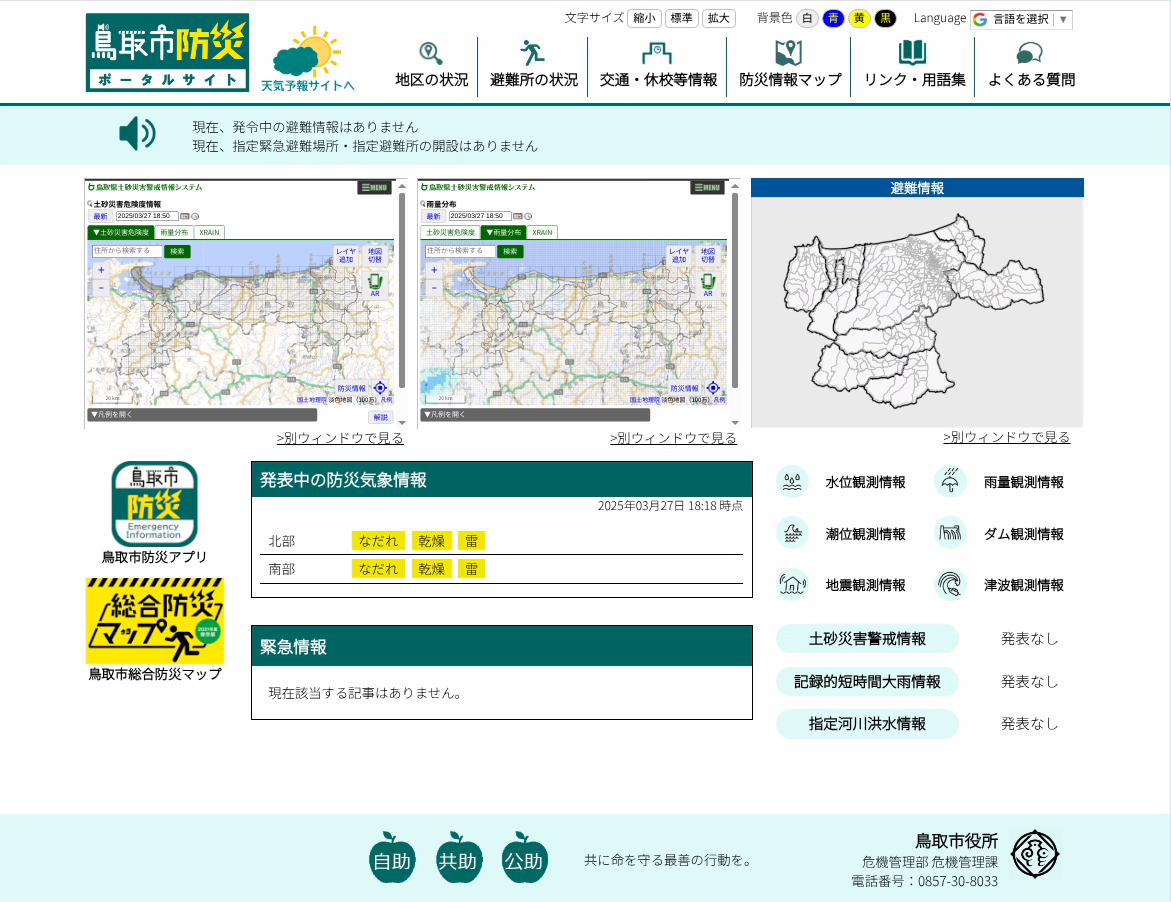
Task: Set text size to 縮小
Action: click(644, 18)
